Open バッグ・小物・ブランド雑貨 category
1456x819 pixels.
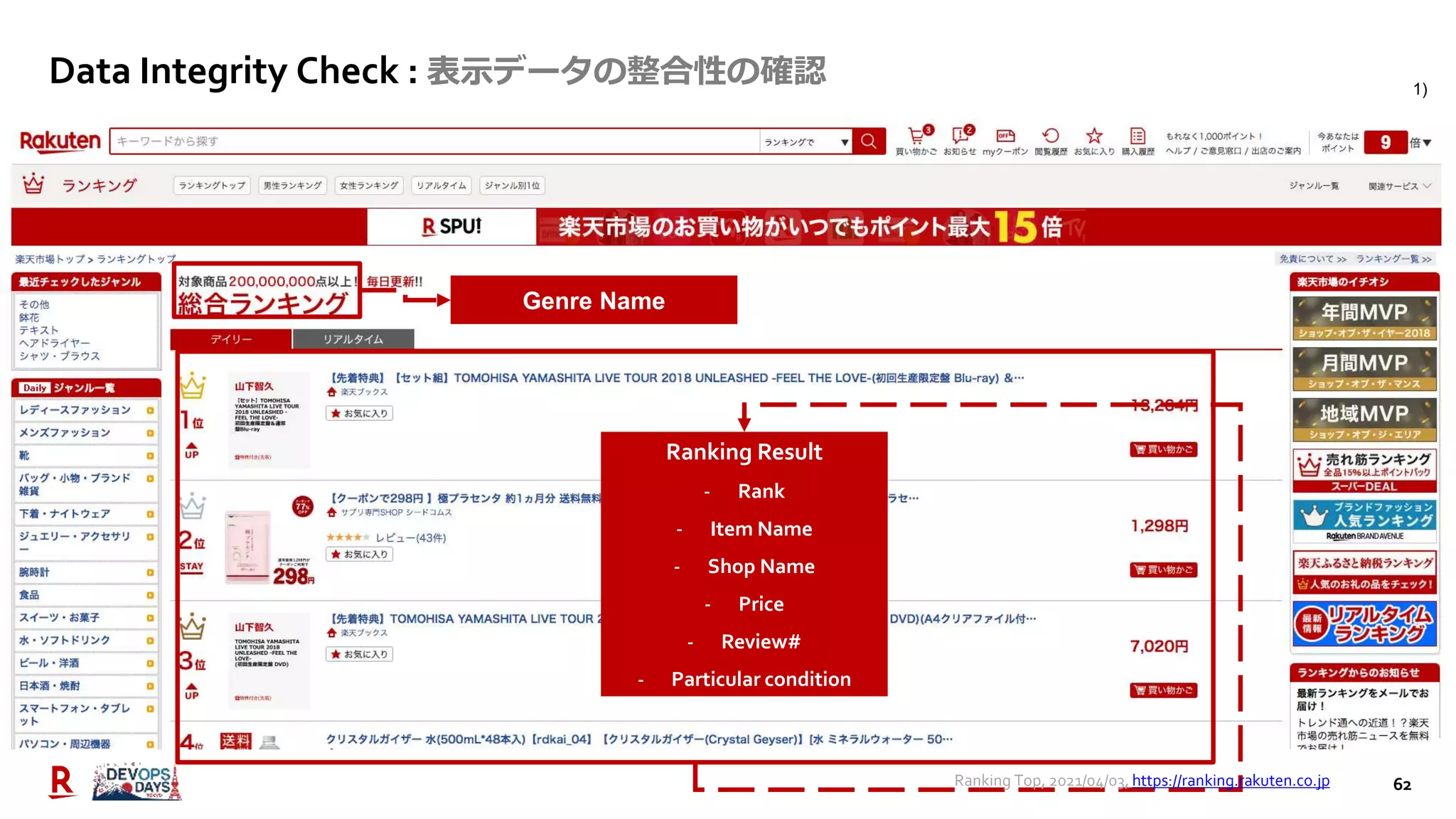[75, 484]
